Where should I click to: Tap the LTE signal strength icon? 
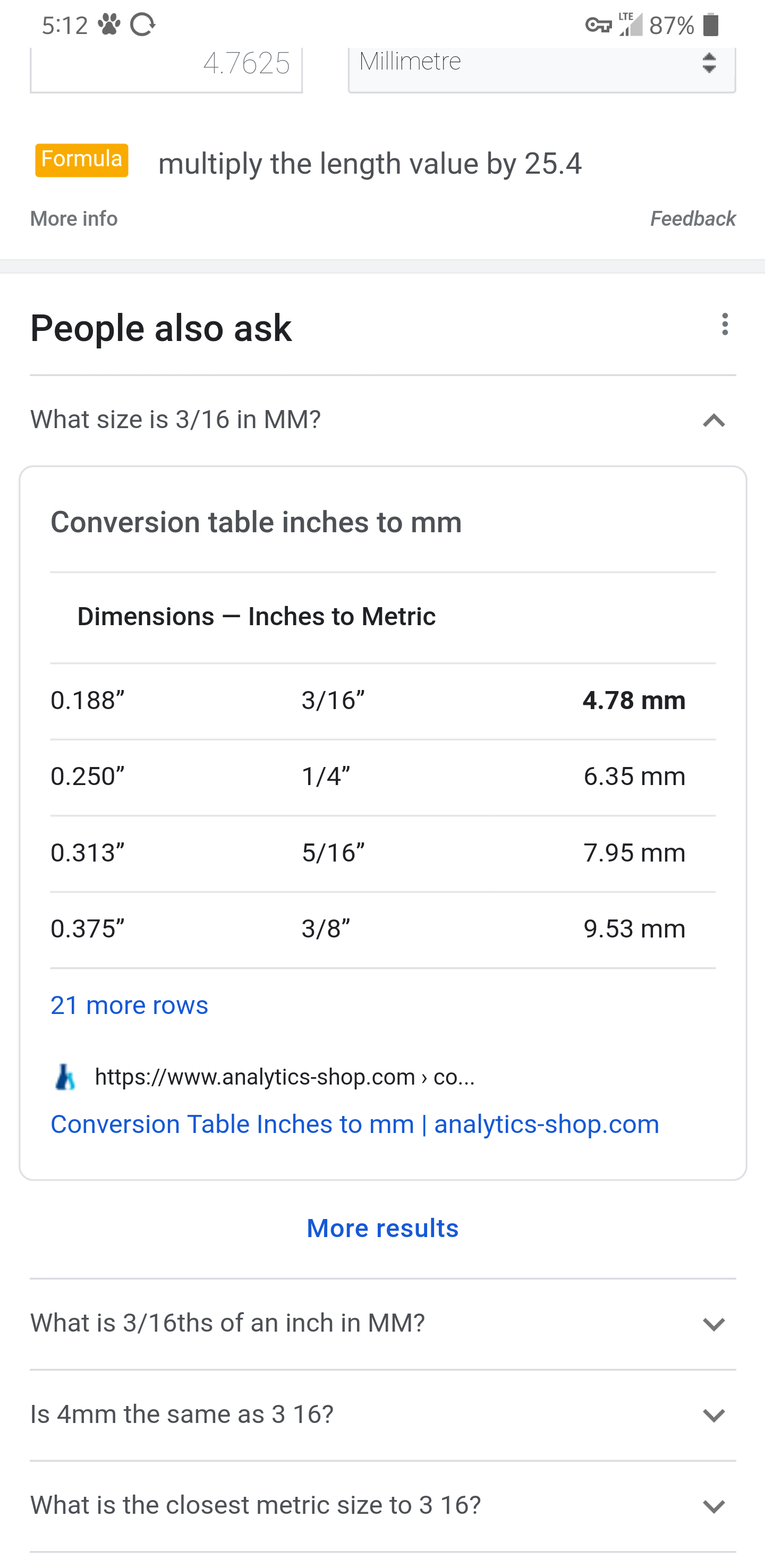[x=631, y=25]
